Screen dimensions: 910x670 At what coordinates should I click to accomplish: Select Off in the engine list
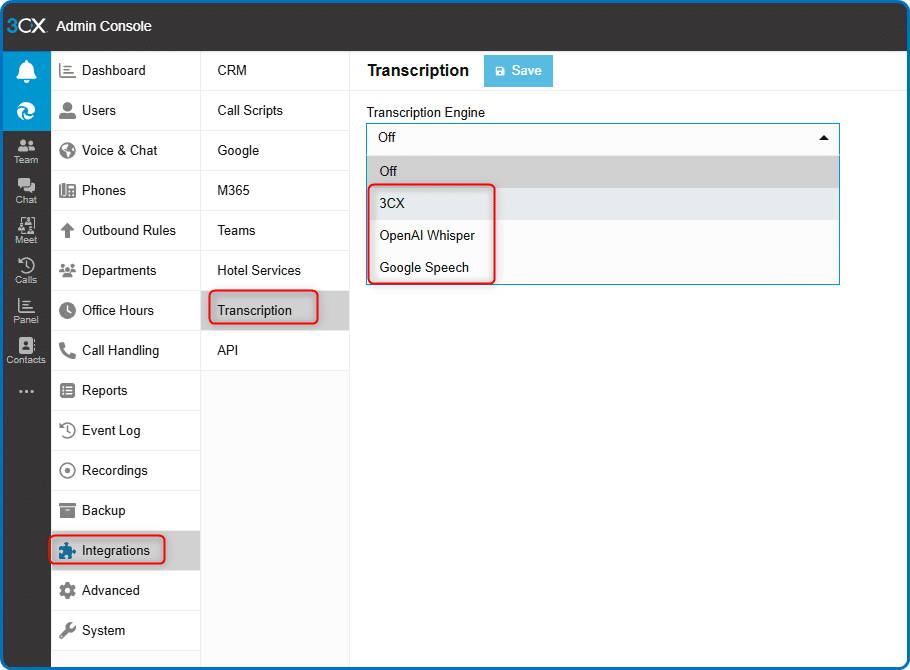(x=602, y=171)
